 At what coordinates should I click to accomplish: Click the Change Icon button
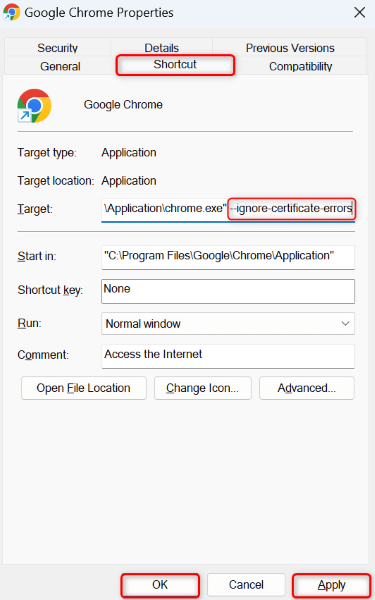(x=203, y=388)
